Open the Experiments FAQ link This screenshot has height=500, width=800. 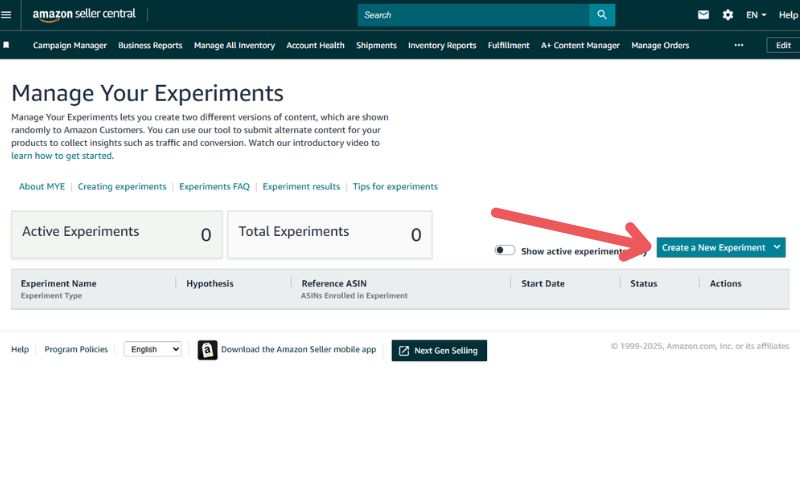point(214,186)
